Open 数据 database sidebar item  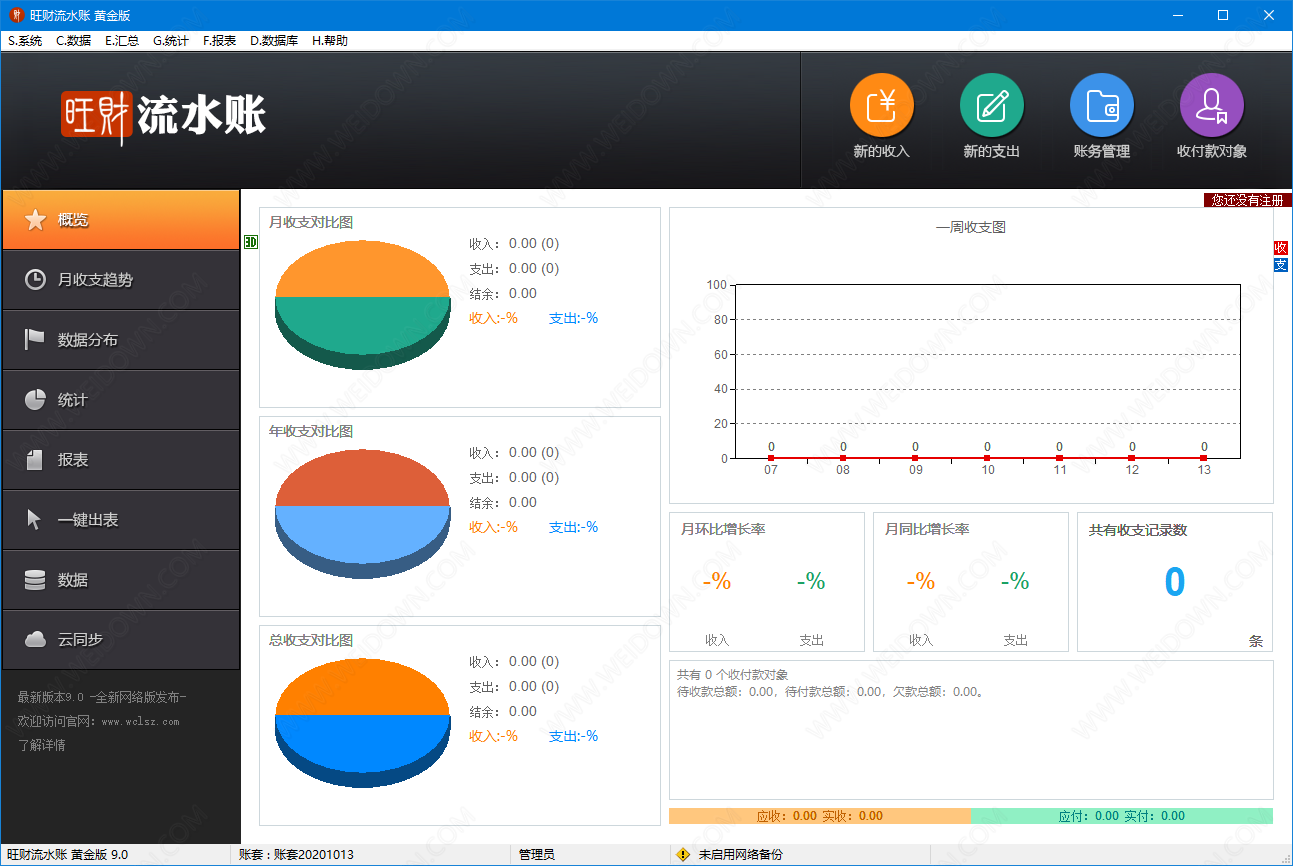click(121, 580)
